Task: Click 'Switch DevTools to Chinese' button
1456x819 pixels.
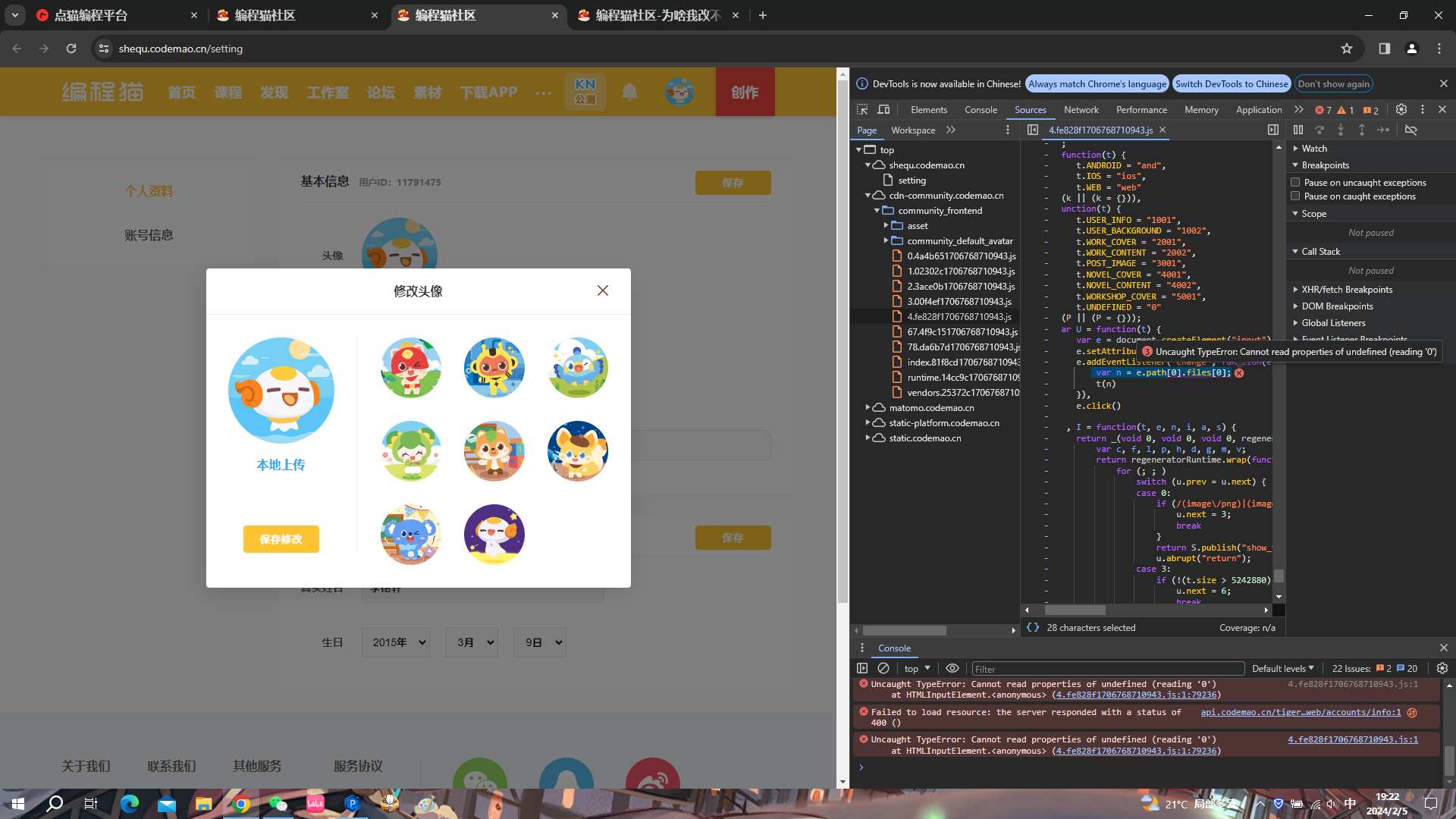Action: [x=1232, y=84]
